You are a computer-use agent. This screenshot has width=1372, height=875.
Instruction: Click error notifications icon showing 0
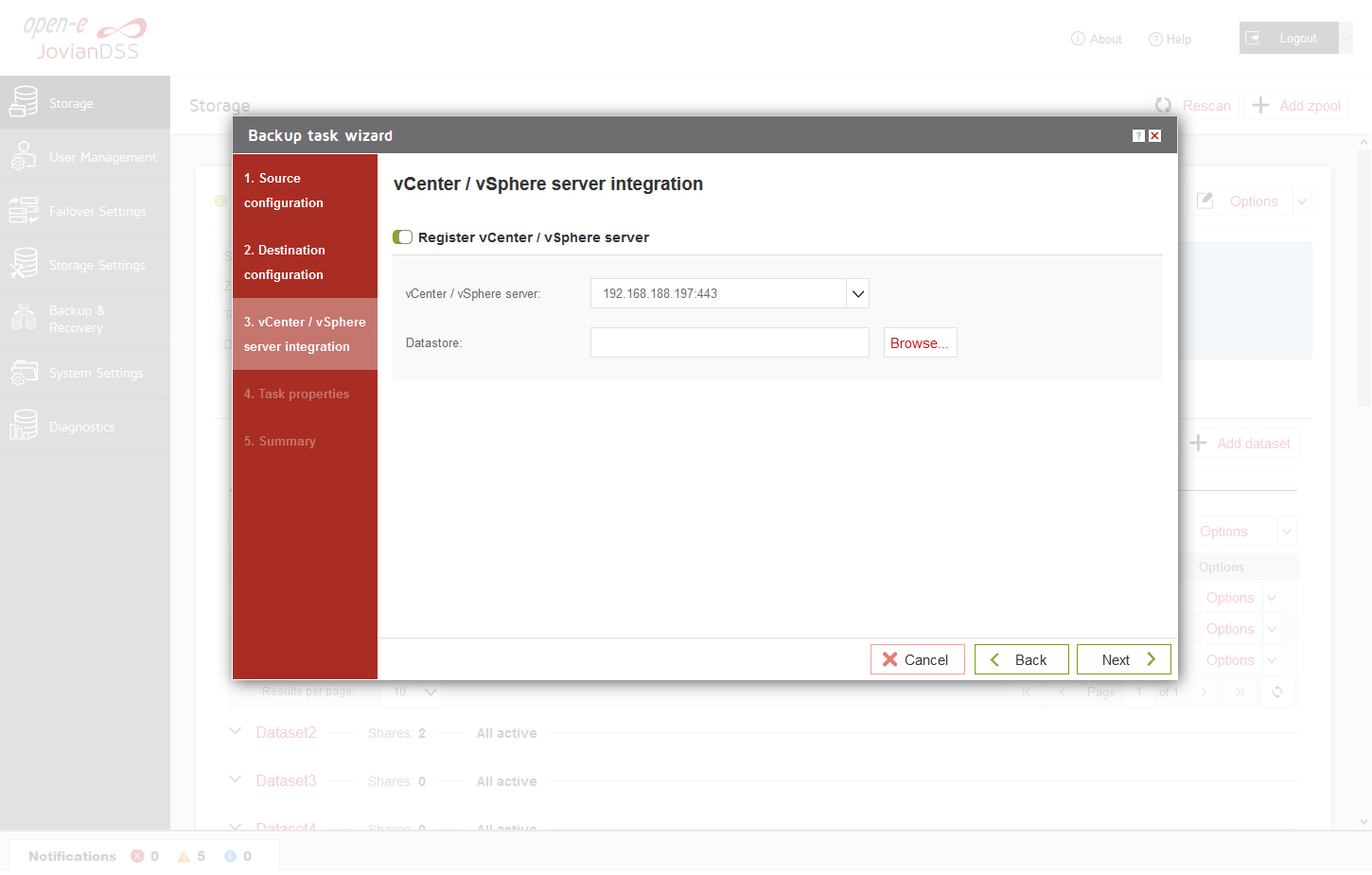(137, 856)
